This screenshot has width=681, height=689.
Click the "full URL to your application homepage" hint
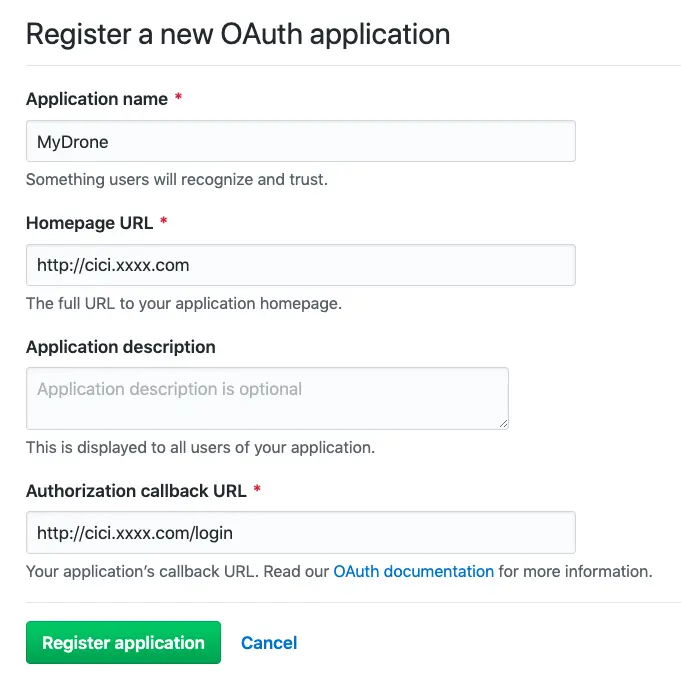point(183,303)
